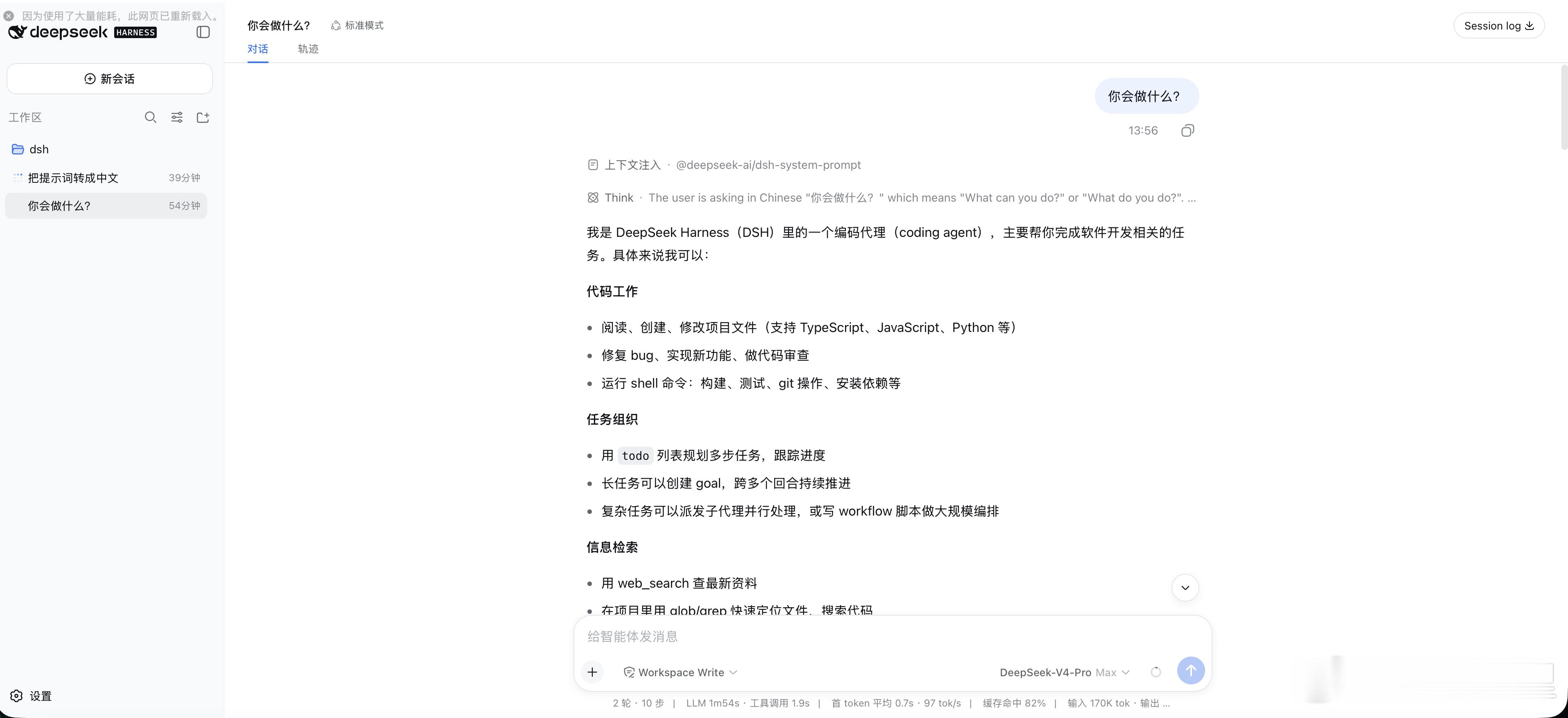Click the HARNESS badge
Screen dimensions: 1568x718
coord(136,33)
